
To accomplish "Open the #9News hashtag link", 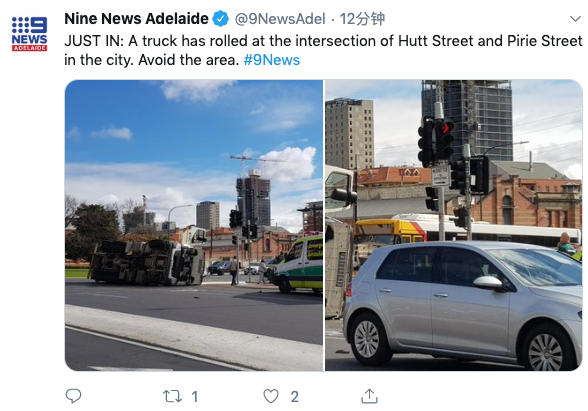I will tap(272, 60).
